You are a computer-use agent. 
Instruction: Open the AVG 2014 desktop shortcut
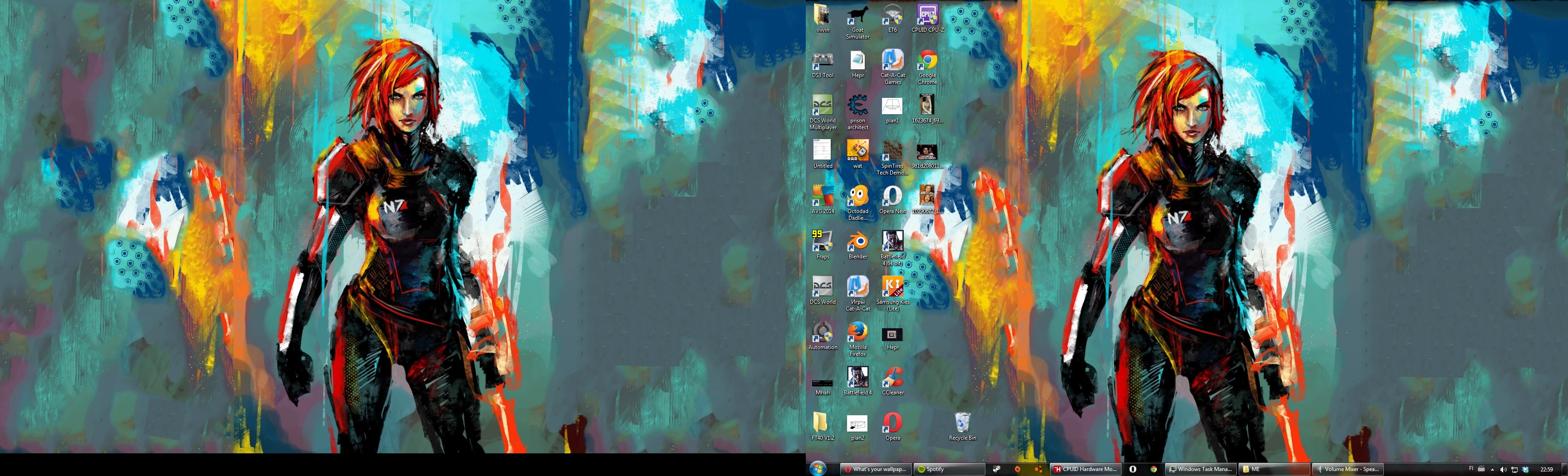(x=823, y=200)
